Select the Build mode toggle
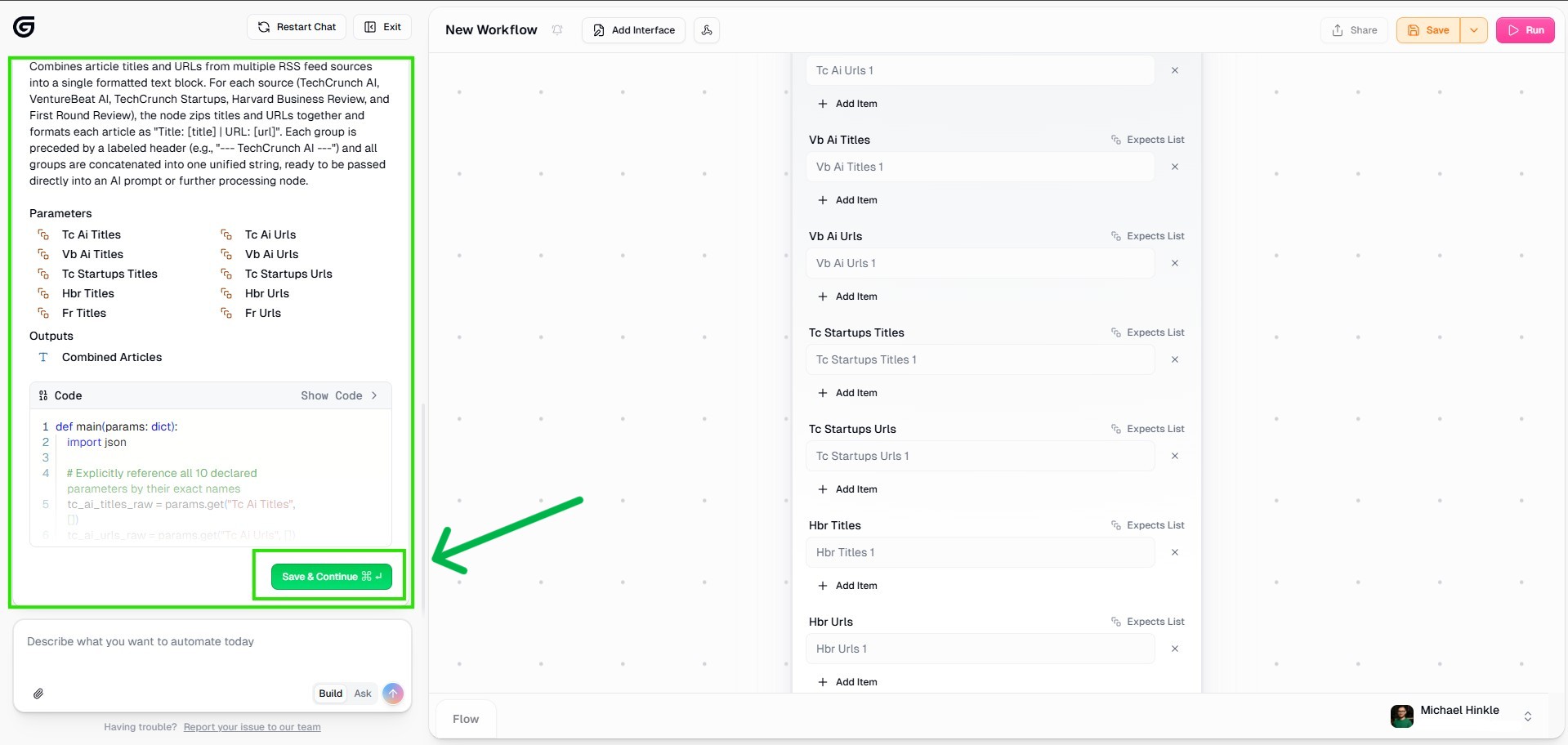 pyautogui.click(x=330, y=694)
